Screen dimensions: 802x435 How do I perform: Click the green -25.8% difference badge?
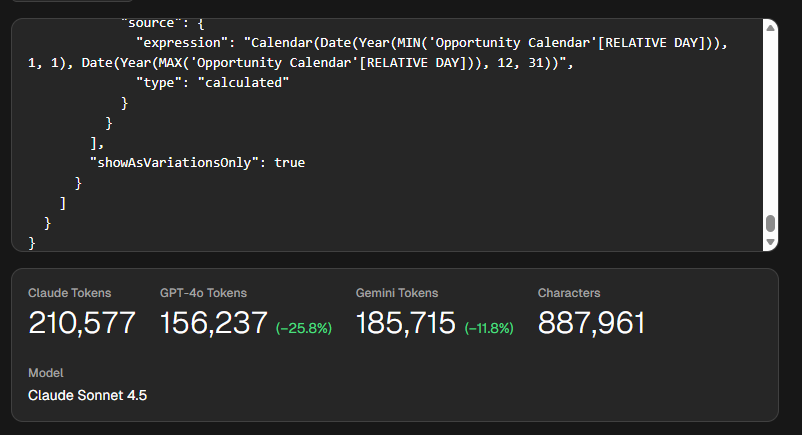click(x=303, y=327)
